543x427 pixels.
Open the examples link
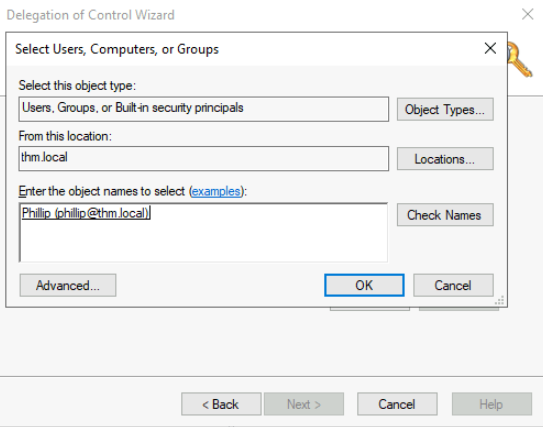click(216, 191)
